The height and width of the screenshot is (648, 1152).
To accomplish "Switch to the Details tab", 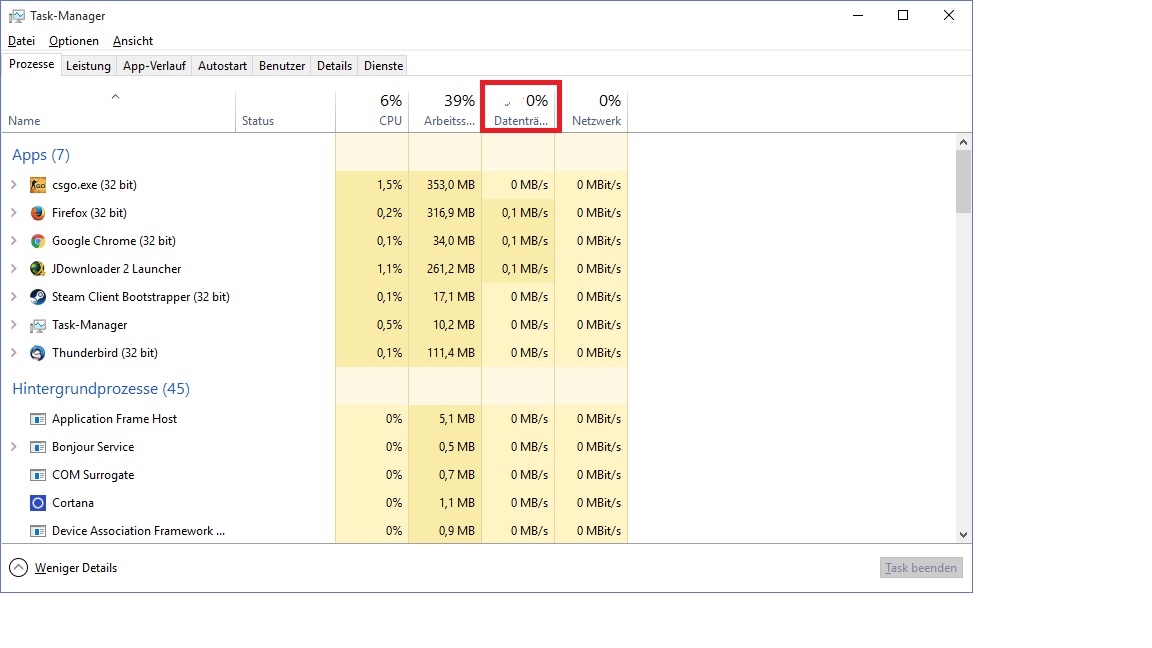I will pyautogui.click(x=334, y=66).
